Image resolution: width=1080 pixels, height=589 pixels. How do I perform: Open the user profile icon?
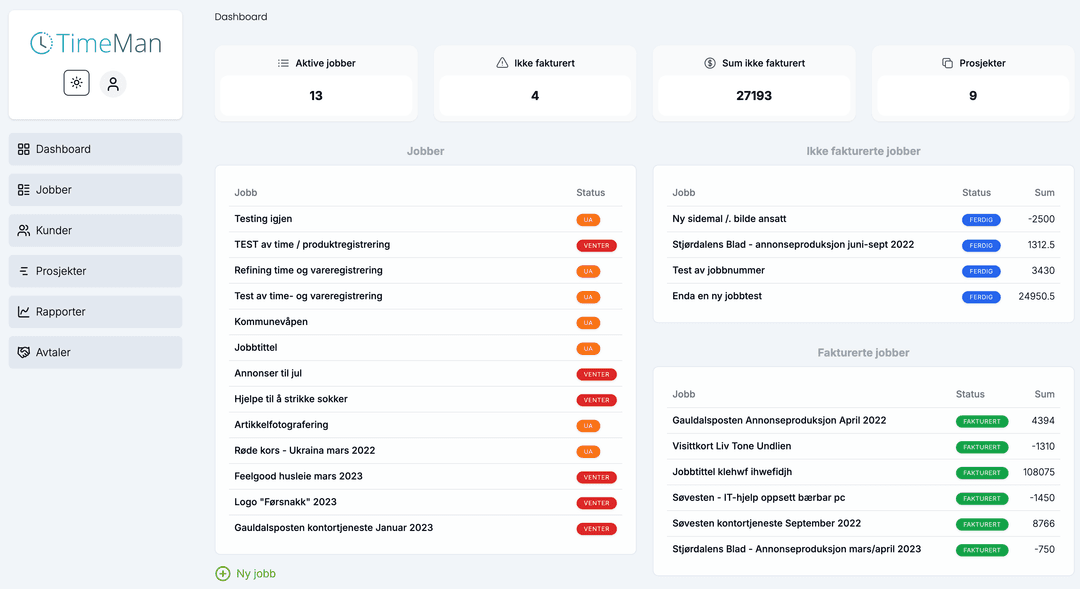(x=113, y=84)
